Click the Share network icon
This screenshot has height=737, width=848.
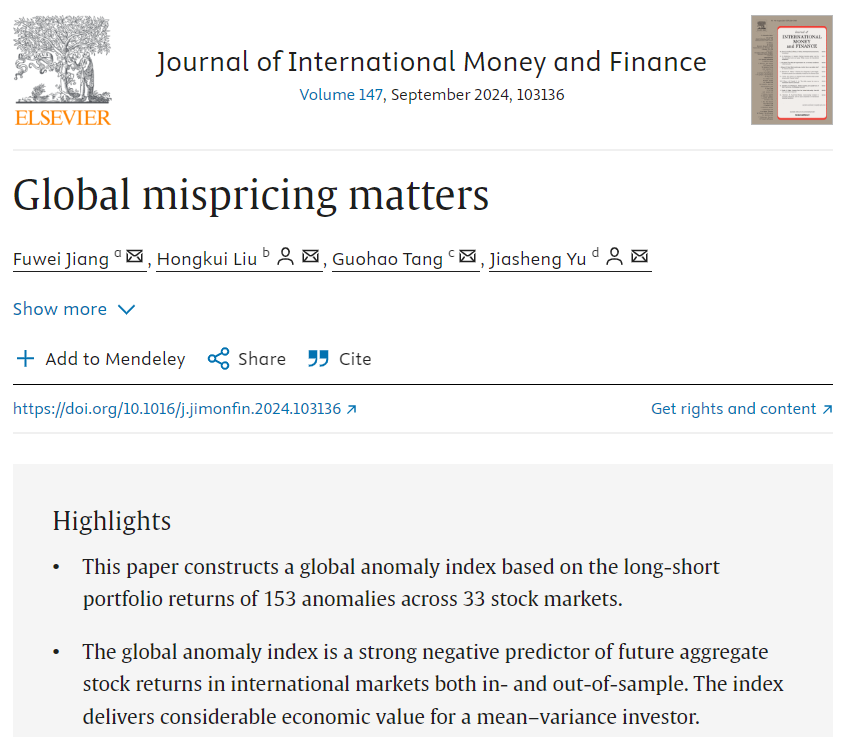coord(218,359)
